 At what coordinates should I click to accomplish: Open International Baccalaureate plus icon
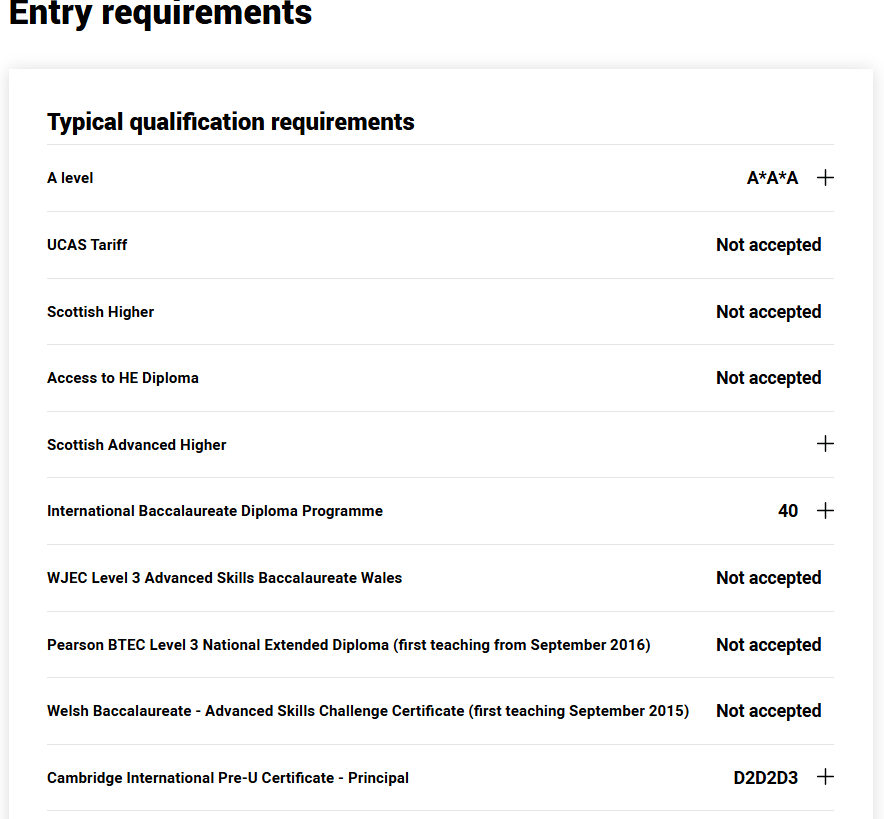point(825,511)
